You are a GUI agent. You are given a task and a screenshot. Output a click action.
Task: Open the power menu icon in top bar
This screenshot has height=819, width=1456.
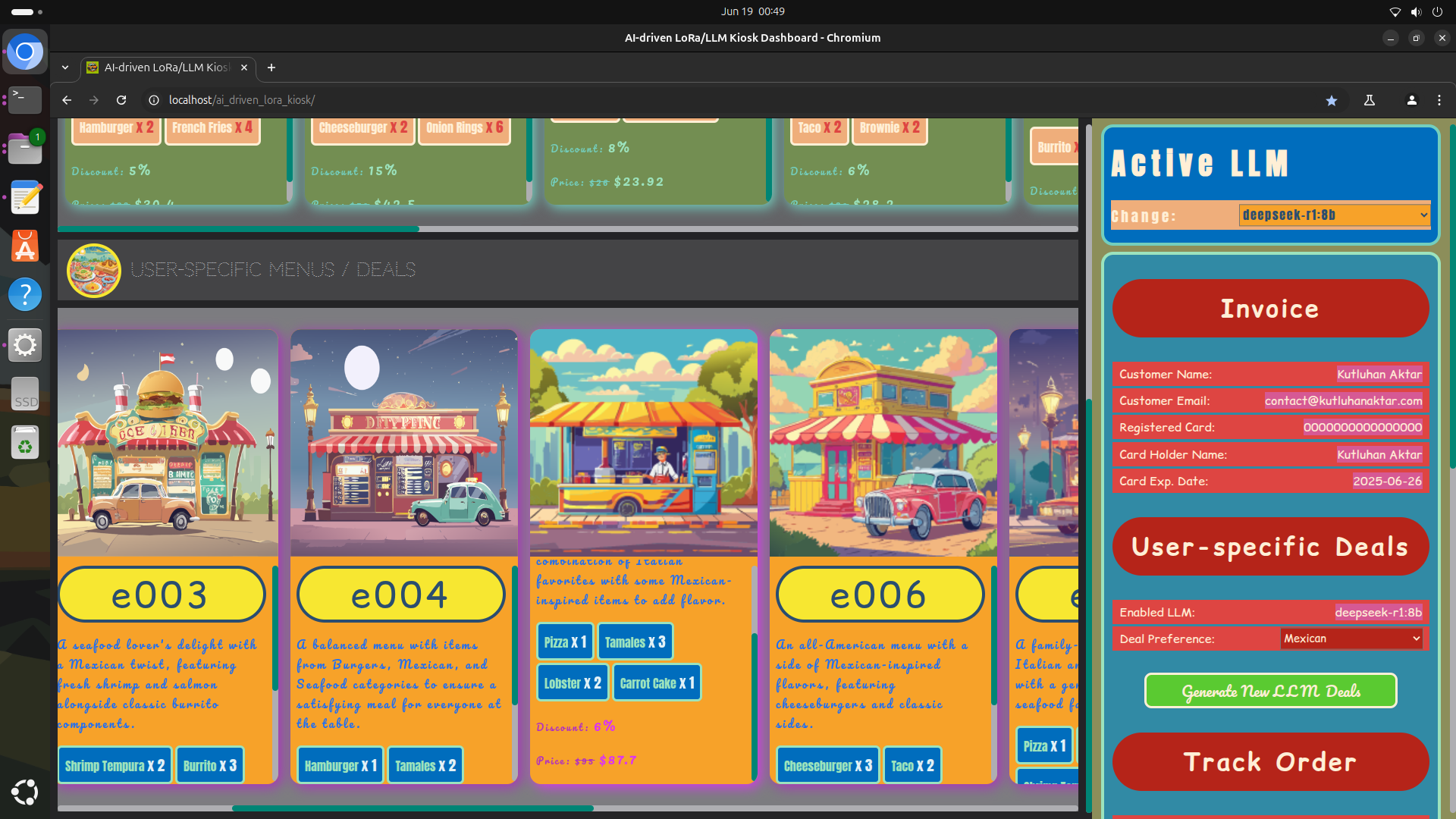point(1437,11)
